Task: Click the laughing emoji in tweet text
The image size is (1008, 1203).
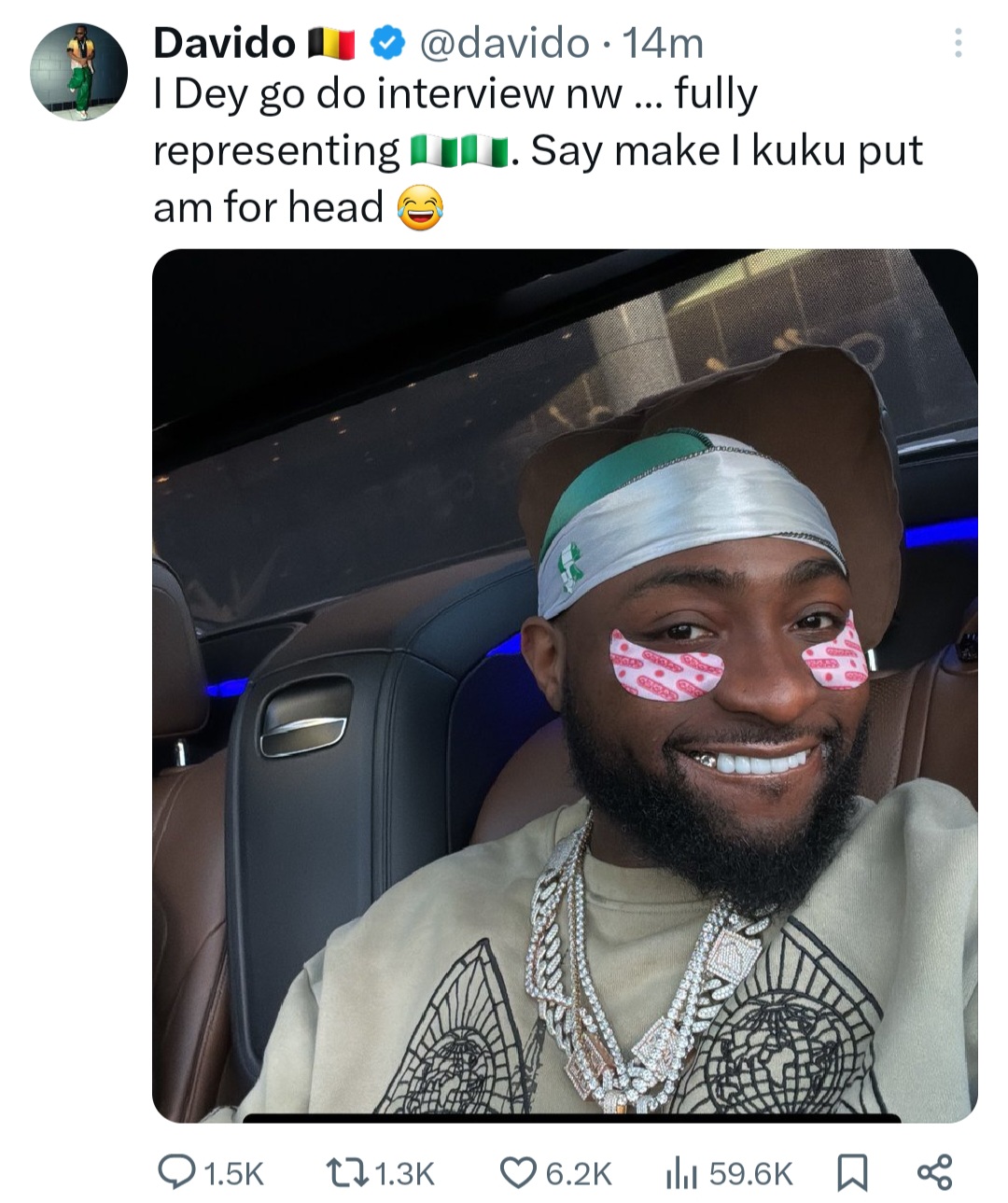Action: point(420,208)
